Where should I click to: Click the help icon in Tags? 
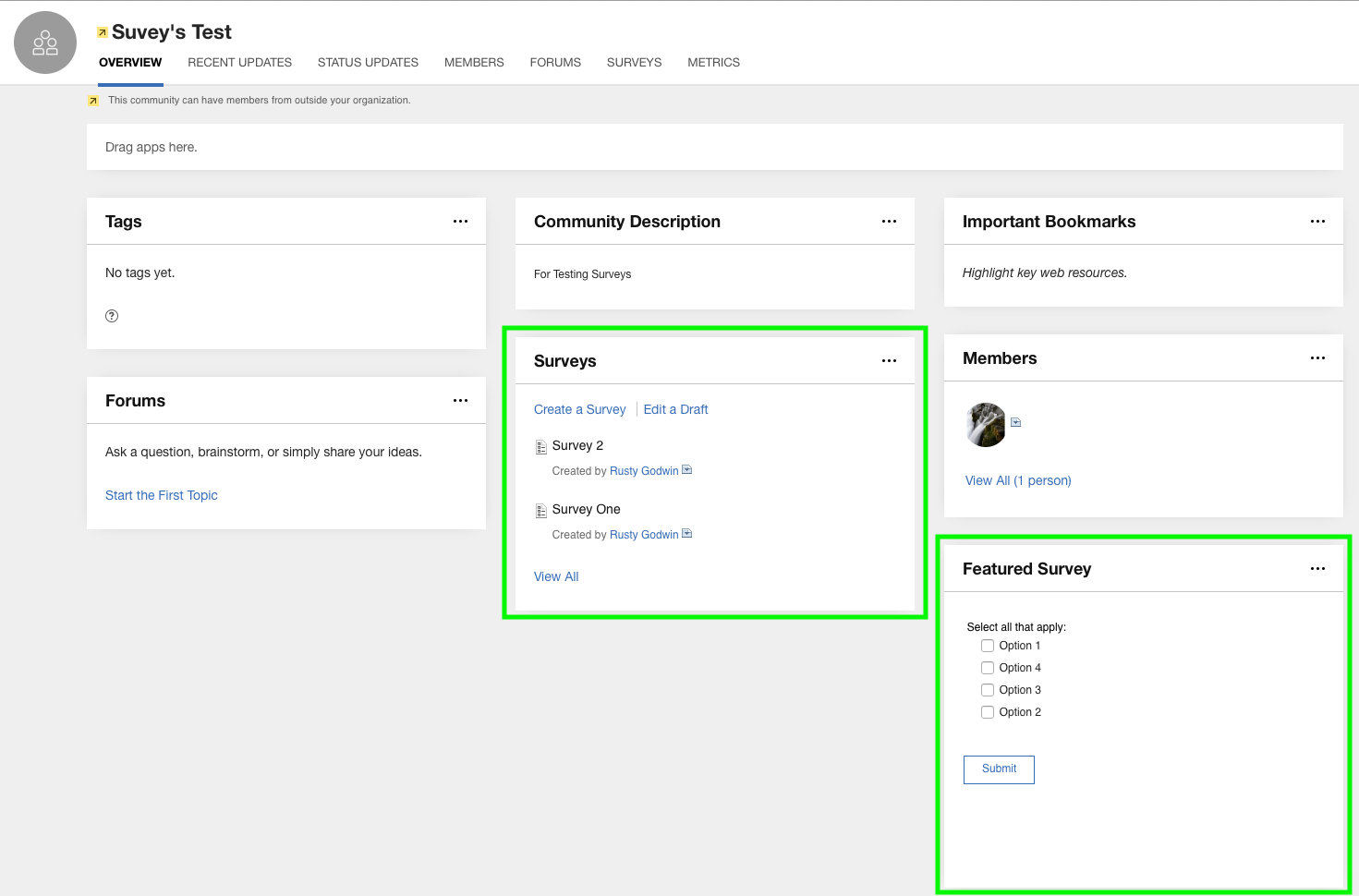[112, 316]
